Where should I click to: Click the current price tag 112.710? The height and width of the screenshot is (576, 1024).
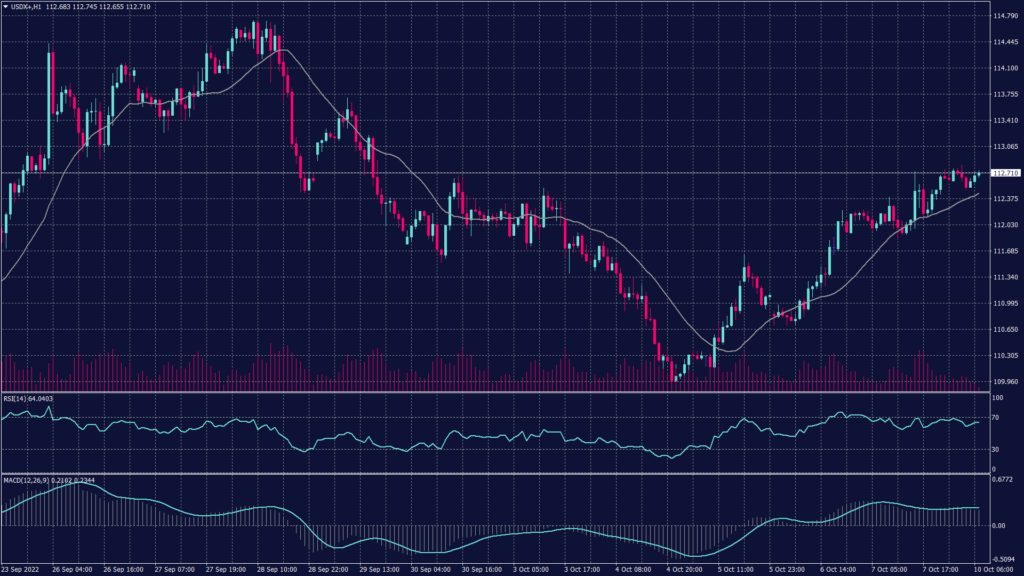pos(1004,173)
